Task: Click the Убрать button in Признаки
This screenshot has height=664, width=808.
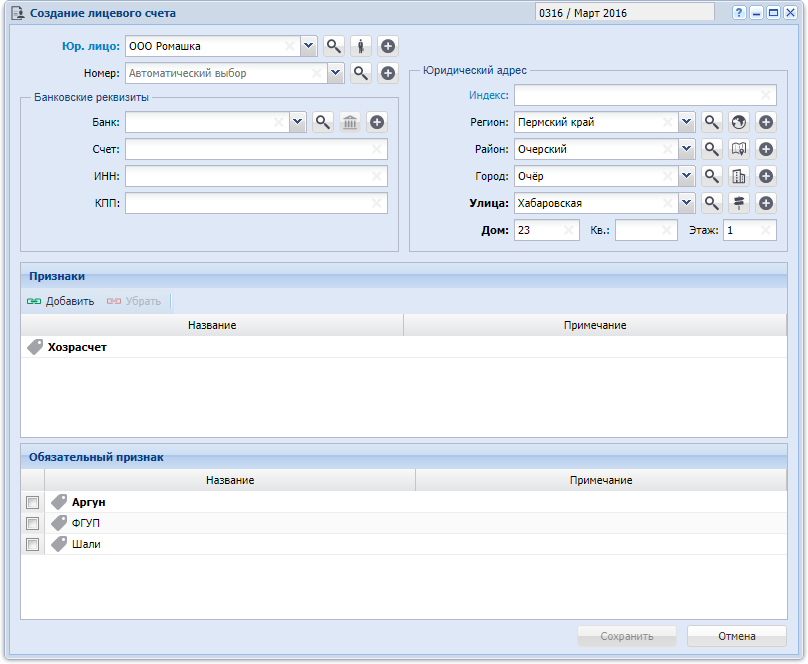Action: point(134,301)
